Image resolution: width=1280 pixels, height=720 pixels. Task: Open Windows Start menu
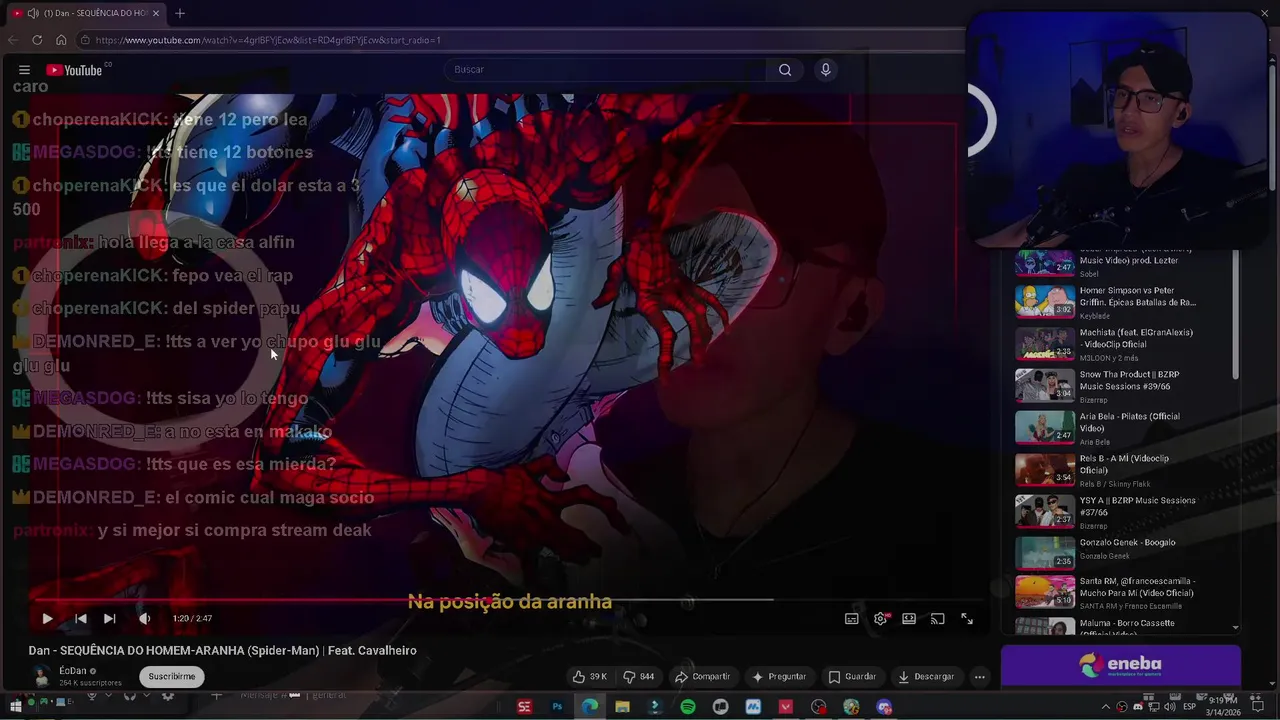[x=15, y=707]
